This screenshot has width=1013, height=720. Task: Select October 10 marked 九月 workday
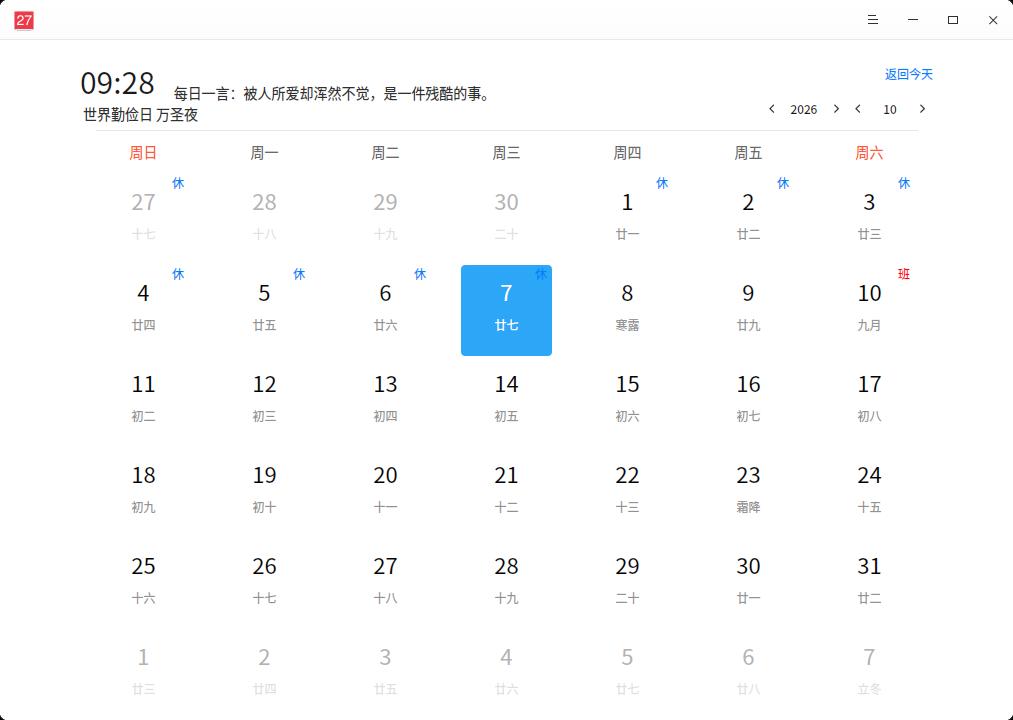869,310
